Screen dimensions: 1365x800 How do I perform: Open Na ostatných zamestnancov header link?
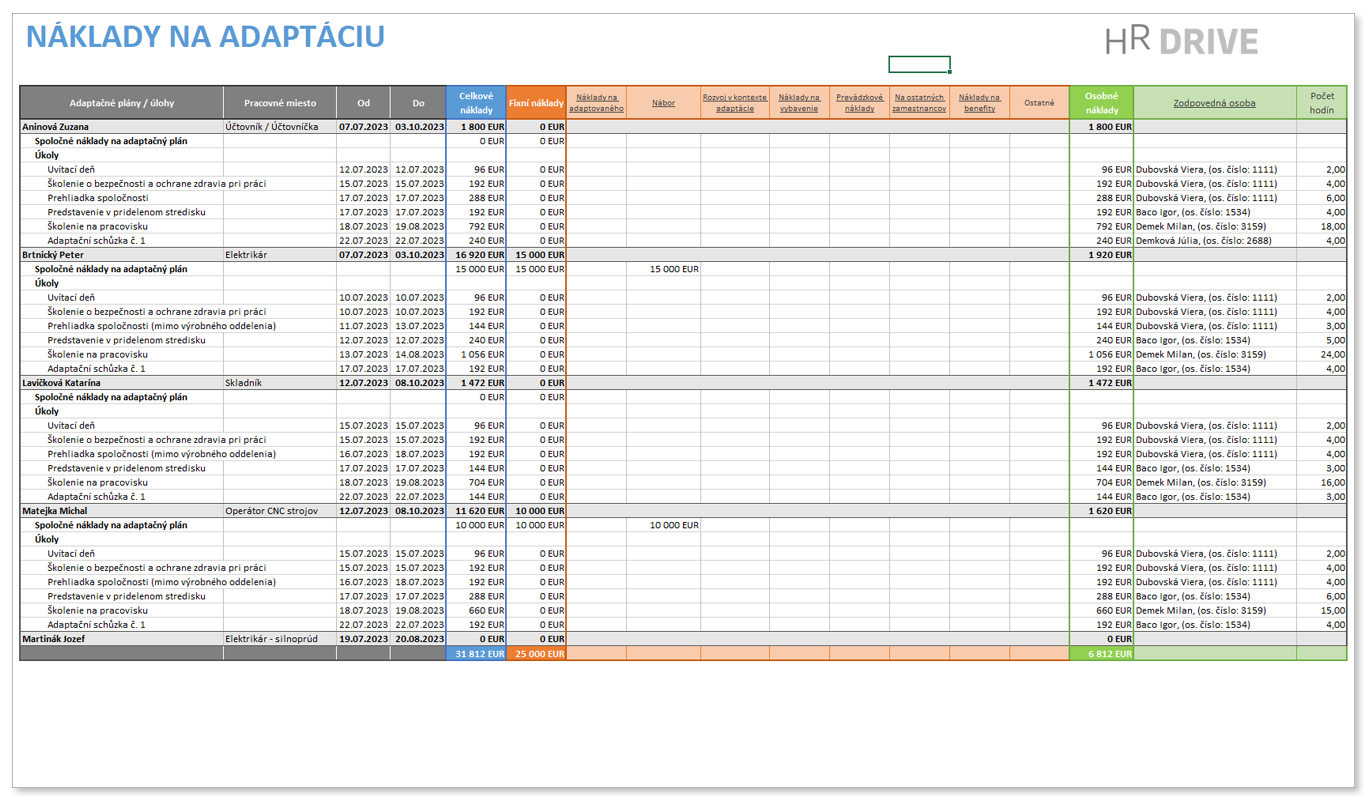pyautogui.click(x=919, y=102)
